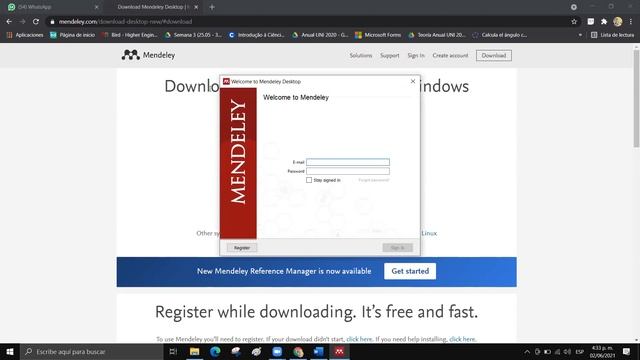This screenshot has width=640, height=360.
Task: Switch to the Download Mendeley Desktop tab
Action: tap(153, 7)
